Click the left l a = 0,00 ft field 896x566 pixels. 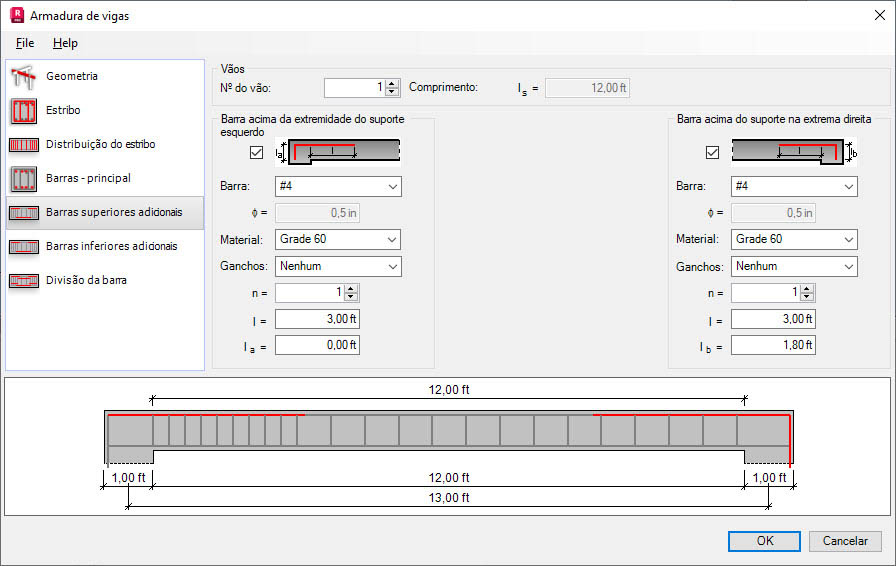[317, 345]
